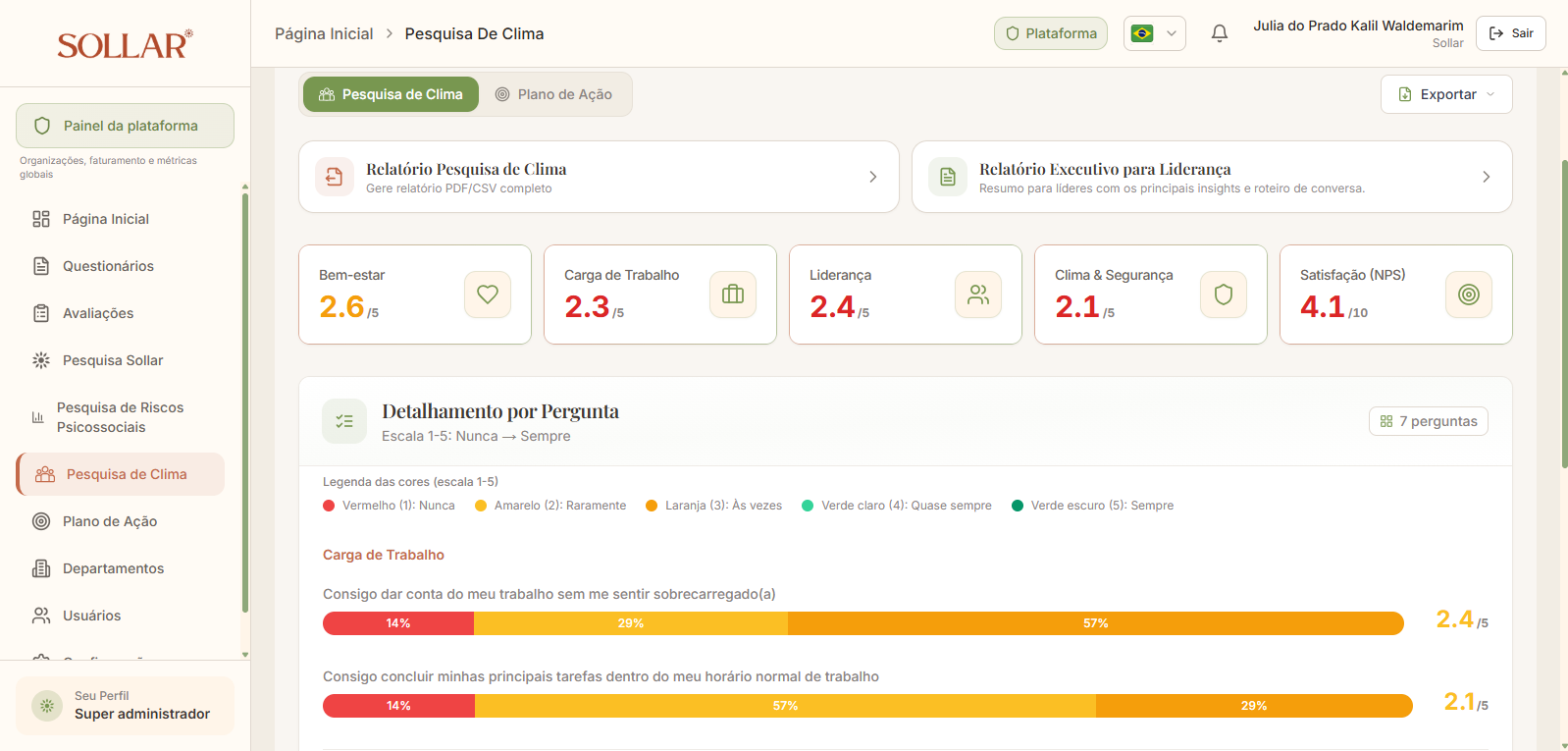Click the SOLLAR logo
Image resolution: width=1568 pixels, height=751 pixels.
[125, 44]
